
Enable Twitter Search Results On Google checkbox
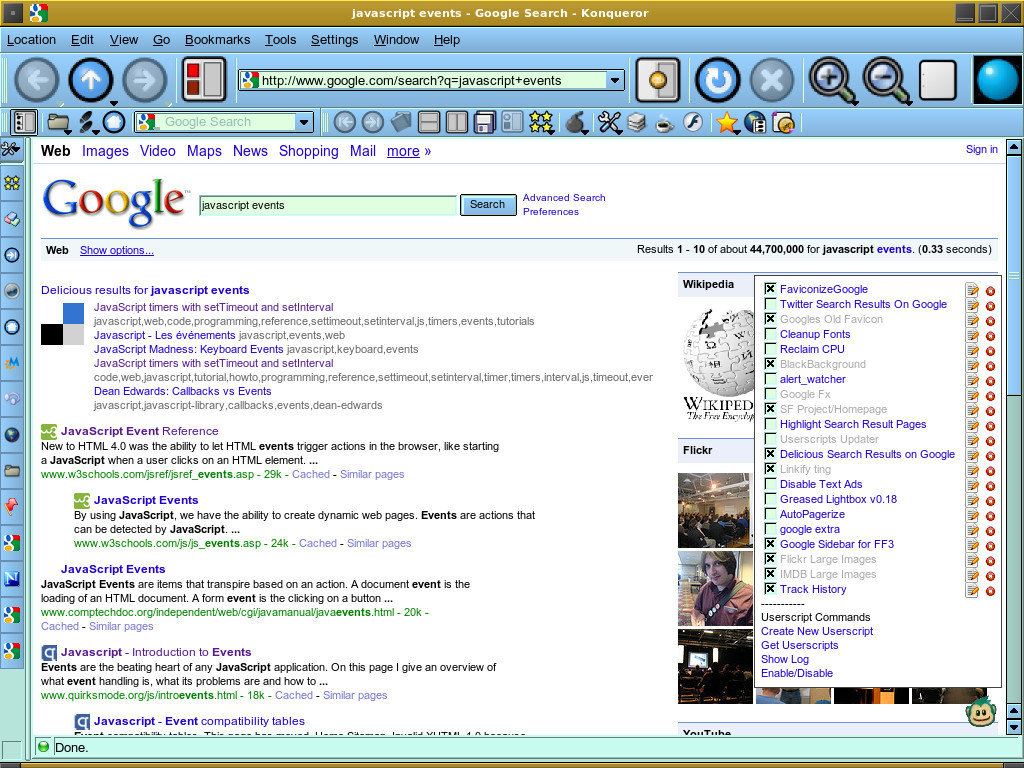(771, 304)
